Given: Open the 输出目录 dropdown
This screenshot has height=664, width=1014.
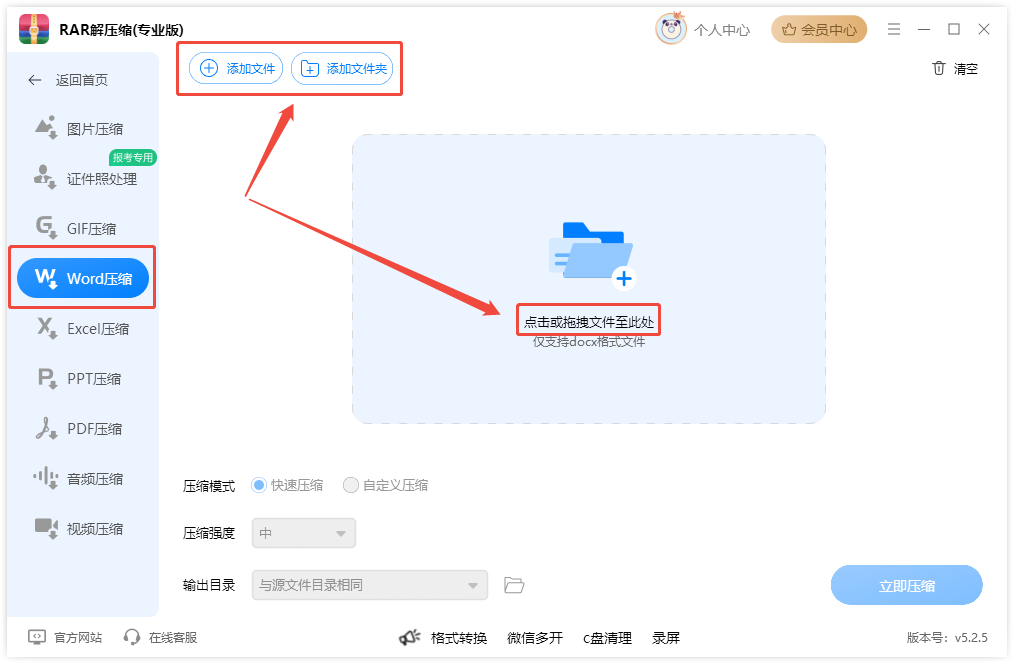Looking at the screenshot, I should coord(370,585).
